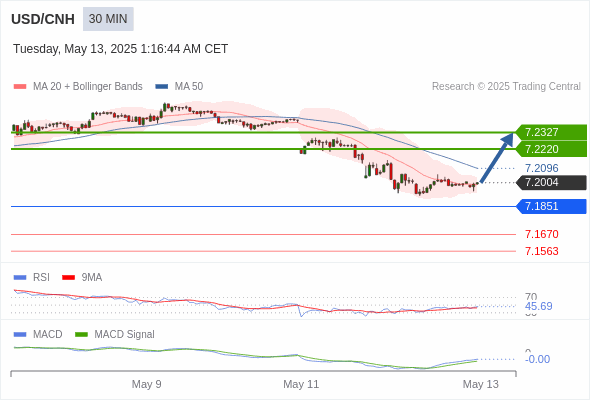
Task: Click the MACD blue legend swatch
Action: point(20,335)
